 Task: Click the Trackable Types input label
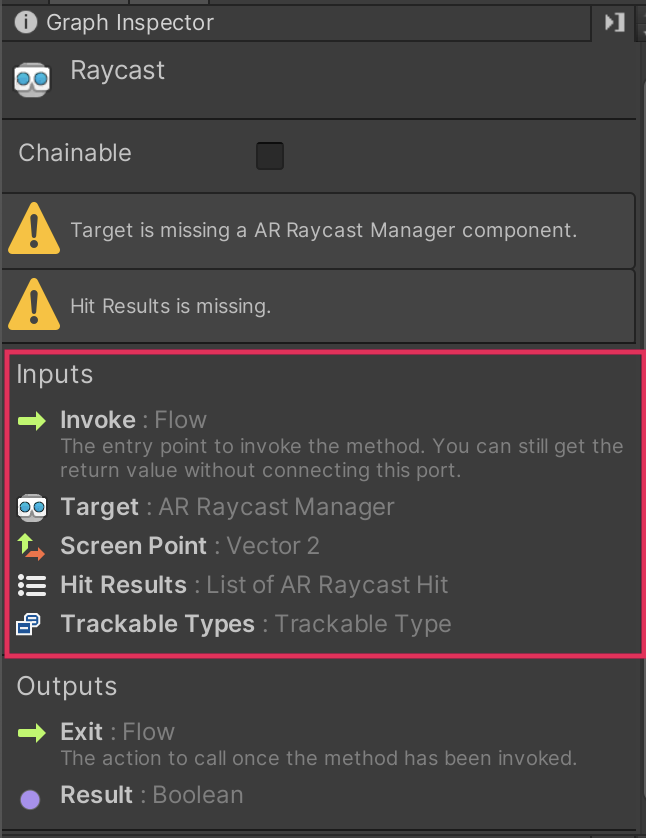pos(157,624)
